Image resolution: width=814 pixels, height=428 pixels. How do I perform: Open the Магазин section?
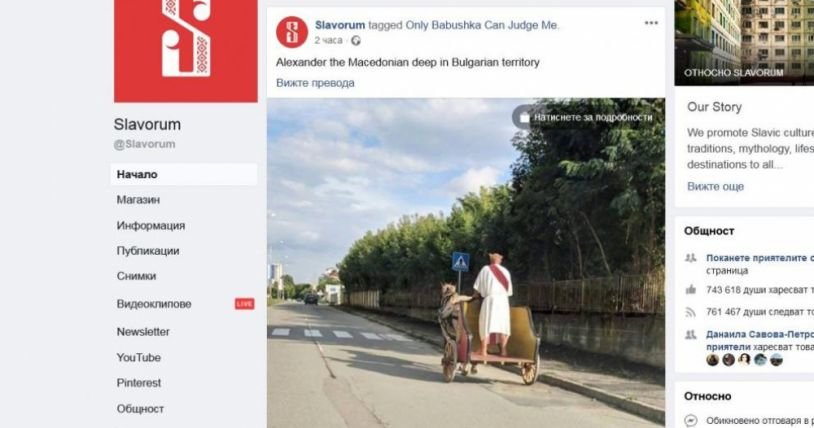click(x=138, y=200)
